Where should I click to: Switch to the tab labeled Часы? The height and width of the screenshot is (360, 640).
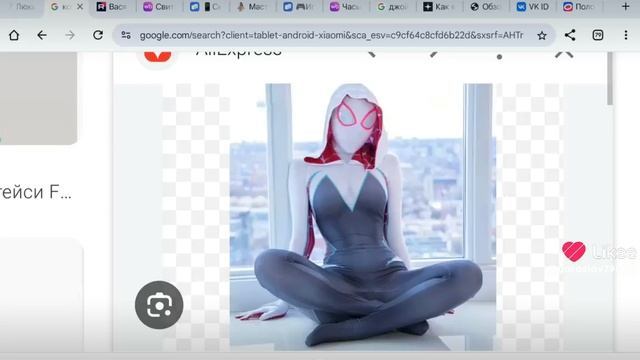click(345, 7)
